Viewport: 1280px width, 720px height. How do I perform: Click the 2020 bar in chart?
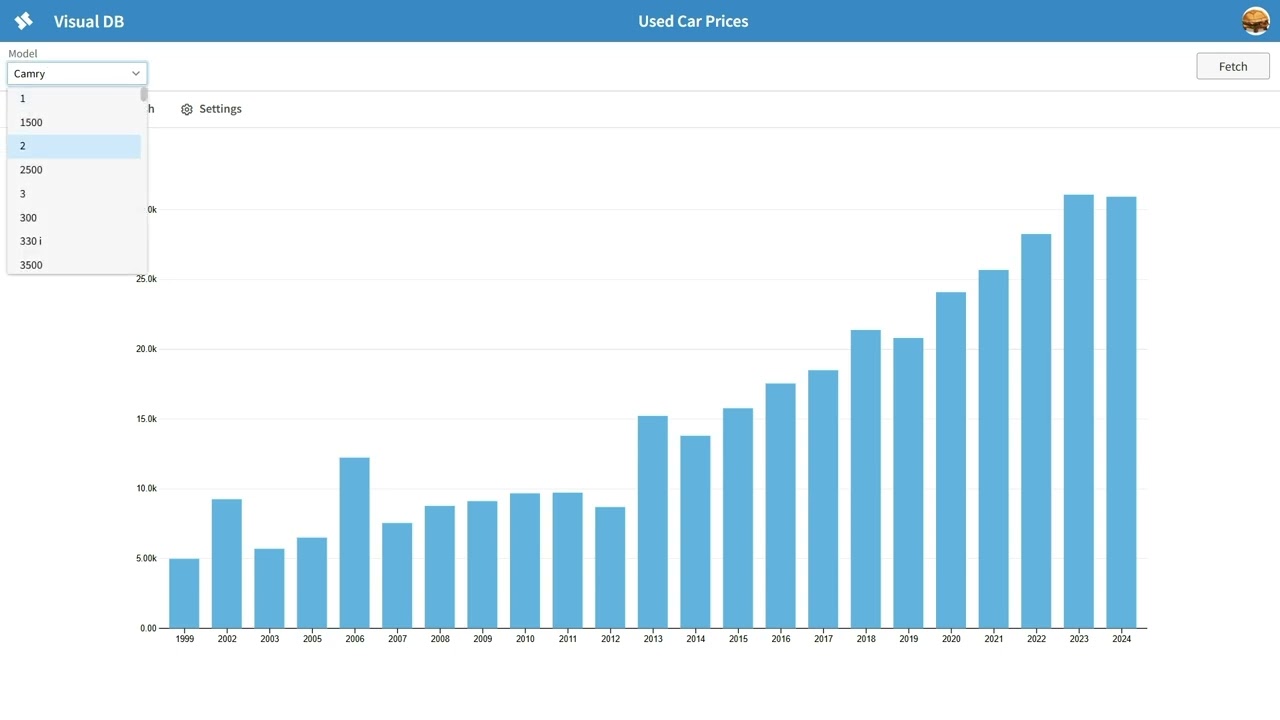pos(951,460)
